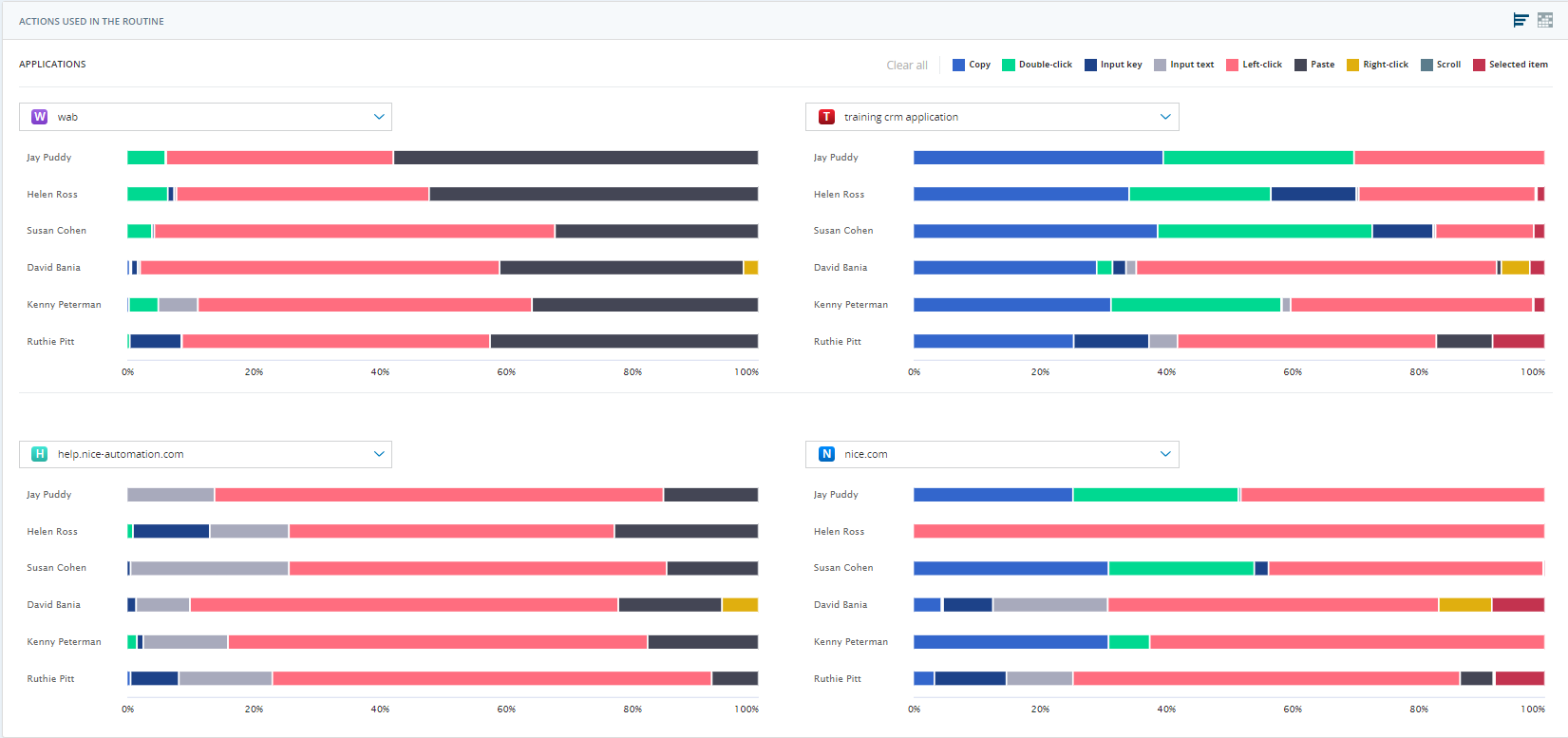
Task: Click the blue N nice.com icon
Action: tap(826, 454)
